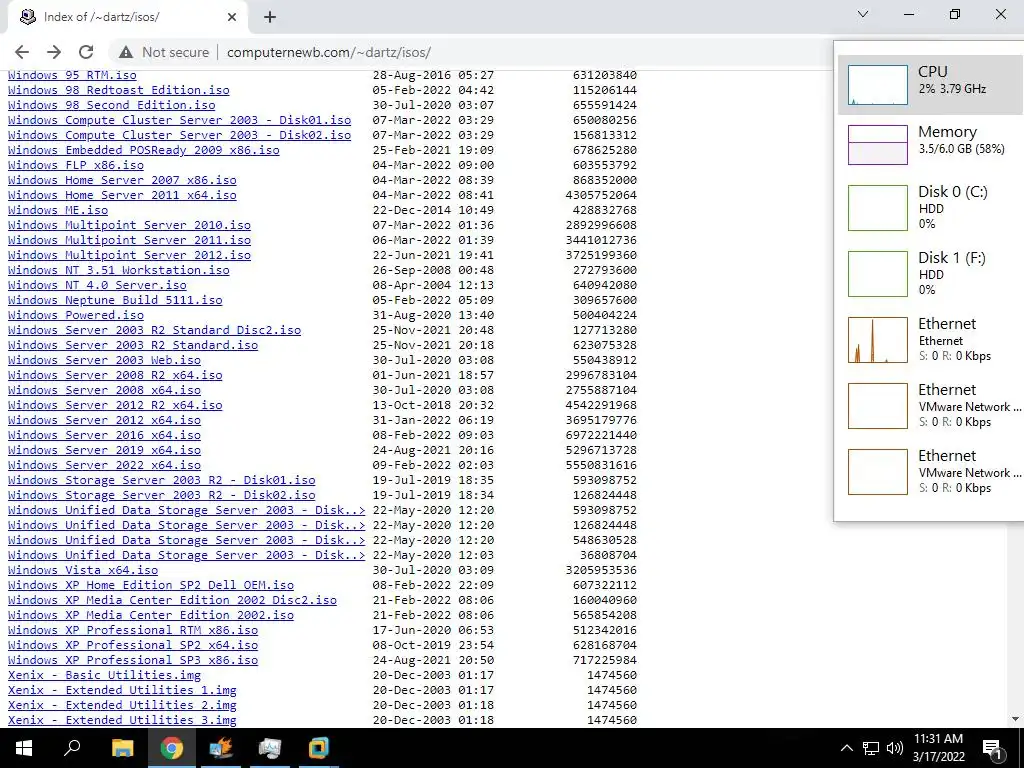The height and width of the screenshot is (768, 1024).
Task: Go forward using the browser forward arrow
Action: click(54, 52)
